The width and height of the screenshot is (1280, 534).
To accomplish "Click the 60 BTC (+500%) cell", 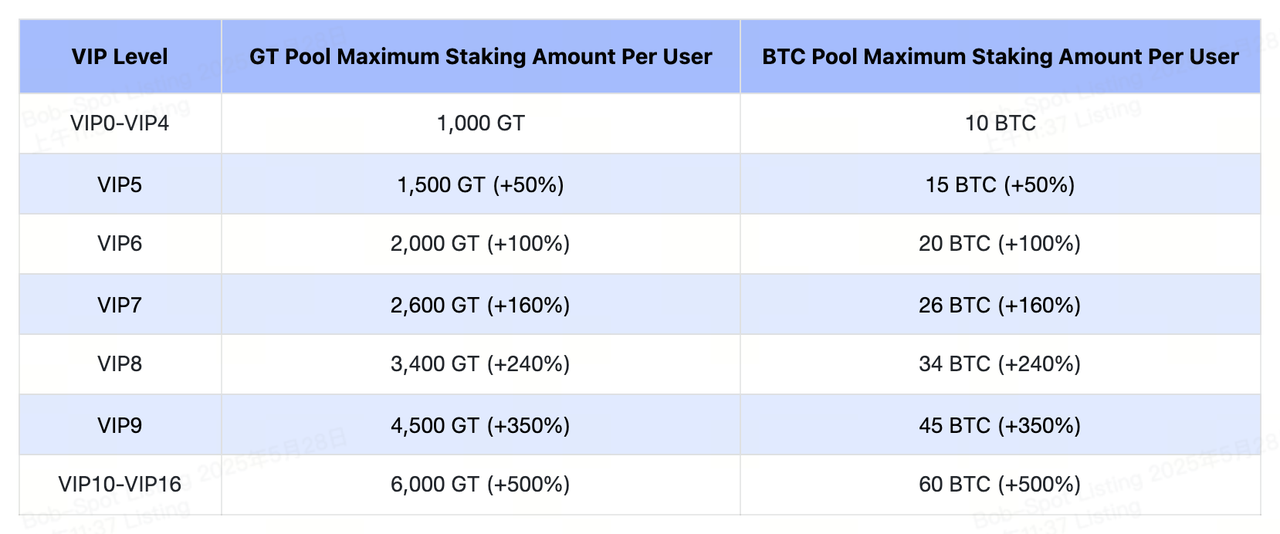I will coord(1000,485).
